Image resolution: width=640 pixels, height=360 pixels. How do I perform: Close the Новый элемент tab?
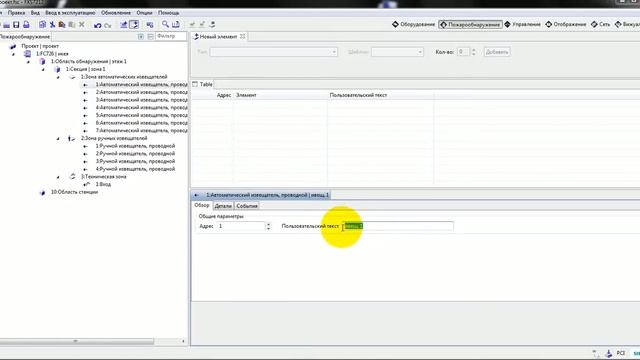click(x=242, y=36)
